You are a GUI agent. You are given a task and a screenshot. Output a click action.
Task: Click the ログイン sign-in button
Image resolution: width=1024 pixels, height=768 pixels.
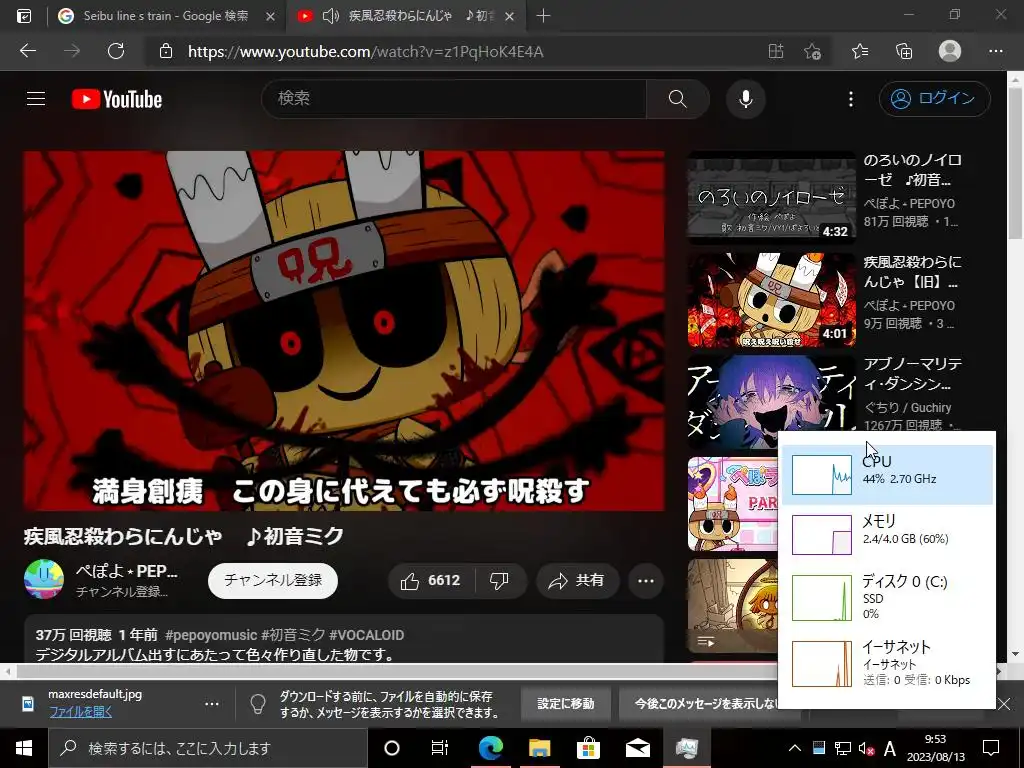pyautogui.click(x=935, y=99)
